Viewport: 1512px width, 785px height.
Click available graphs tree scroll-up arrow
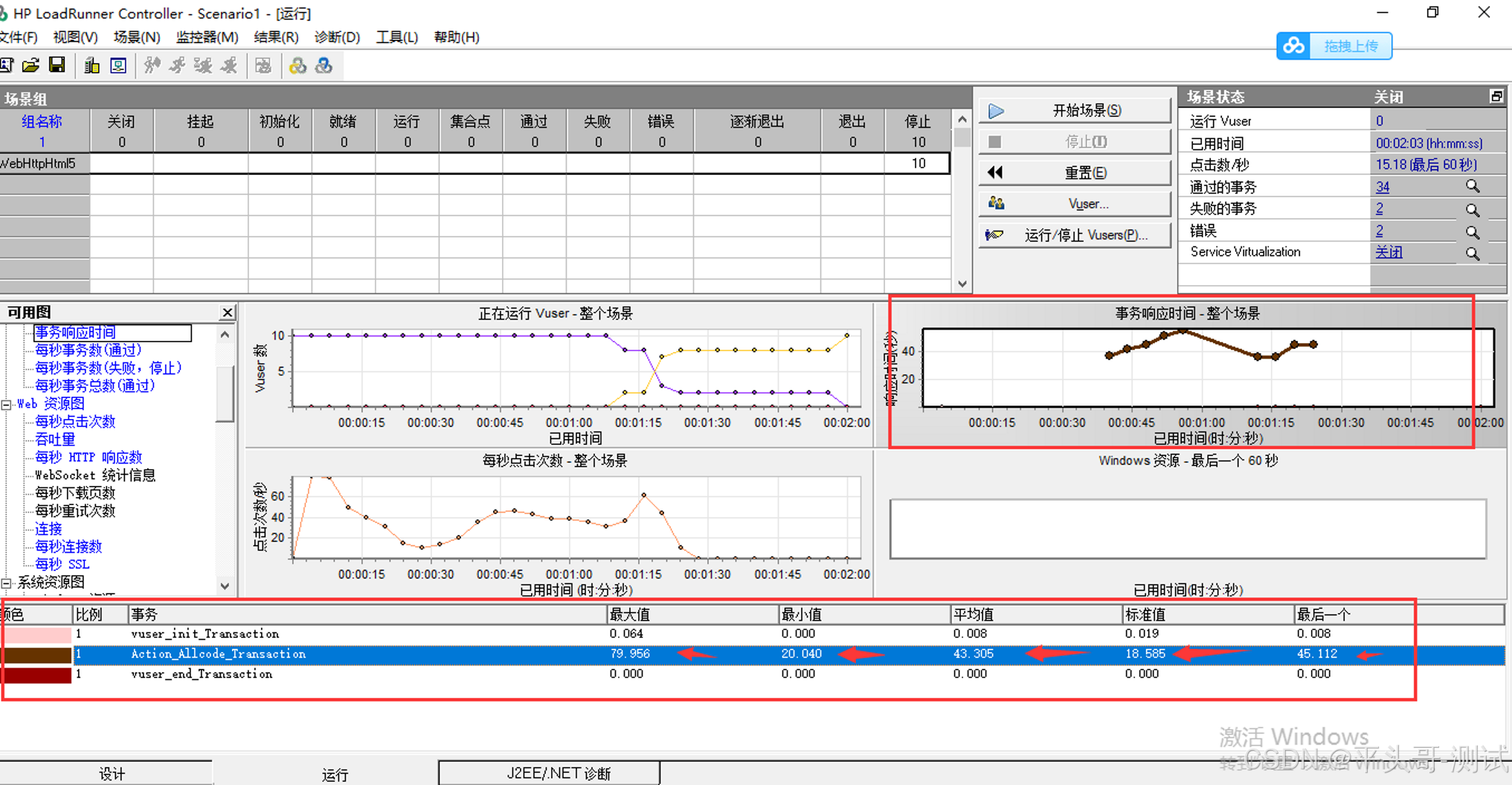225,335
